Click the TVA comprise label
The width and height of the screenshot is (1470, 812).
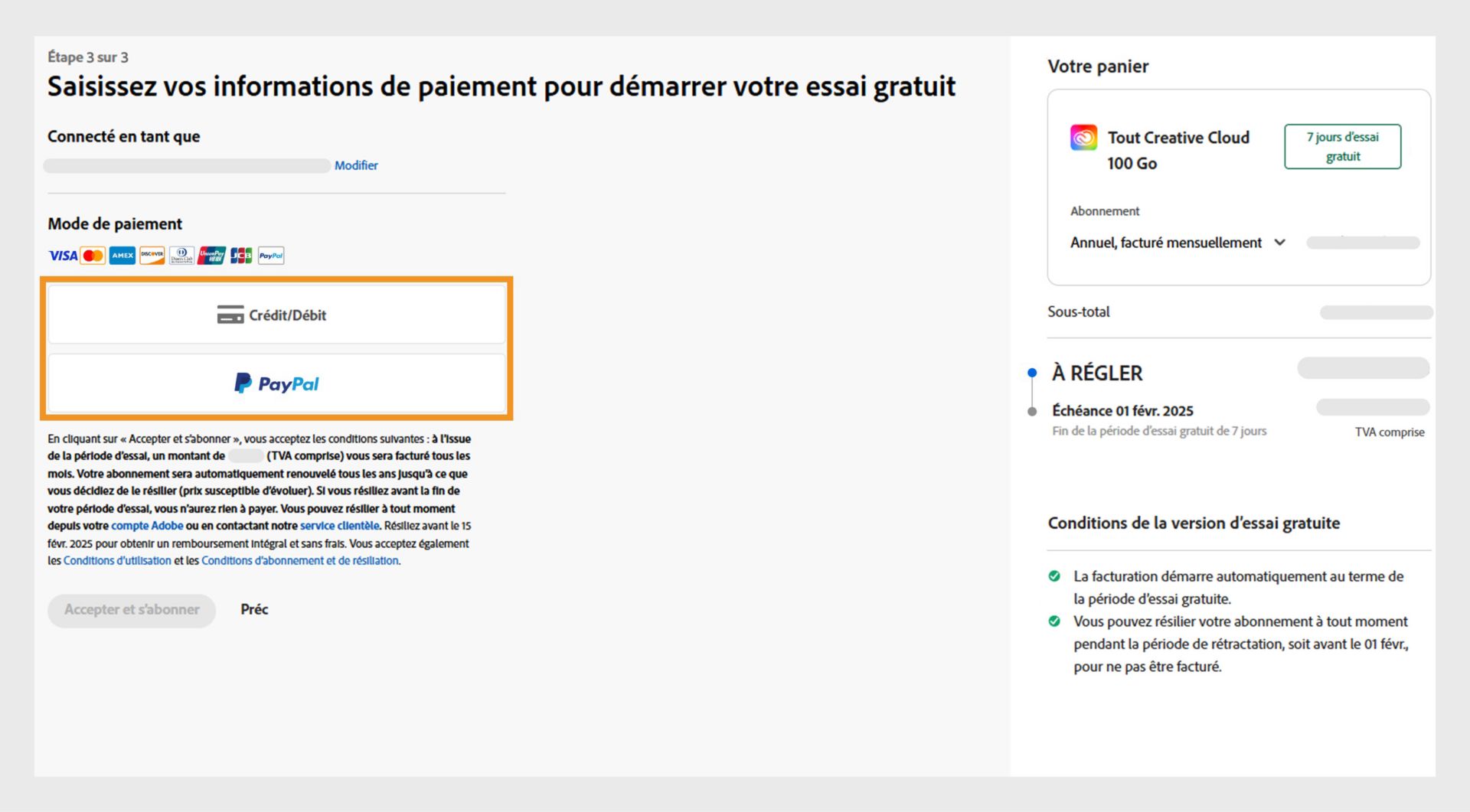pyautogui.click(x=1390, y=432)
